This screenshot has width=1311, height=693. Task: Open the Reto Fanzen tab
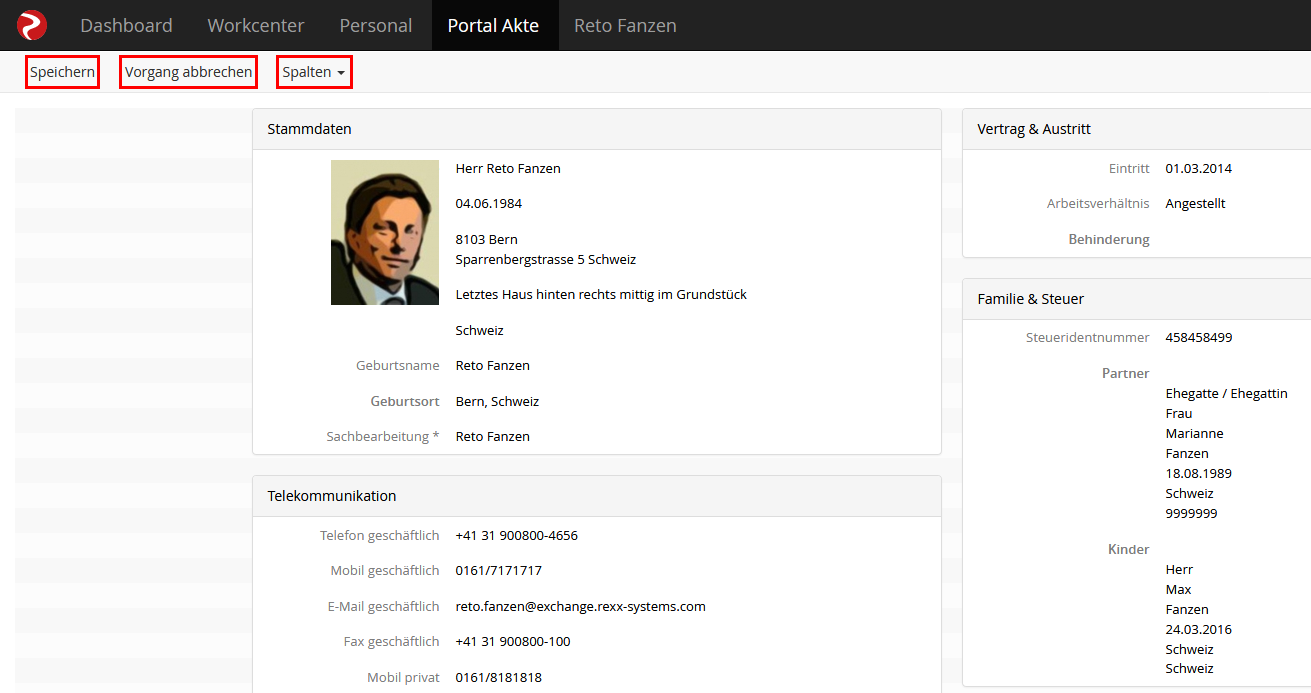(625, 25)
